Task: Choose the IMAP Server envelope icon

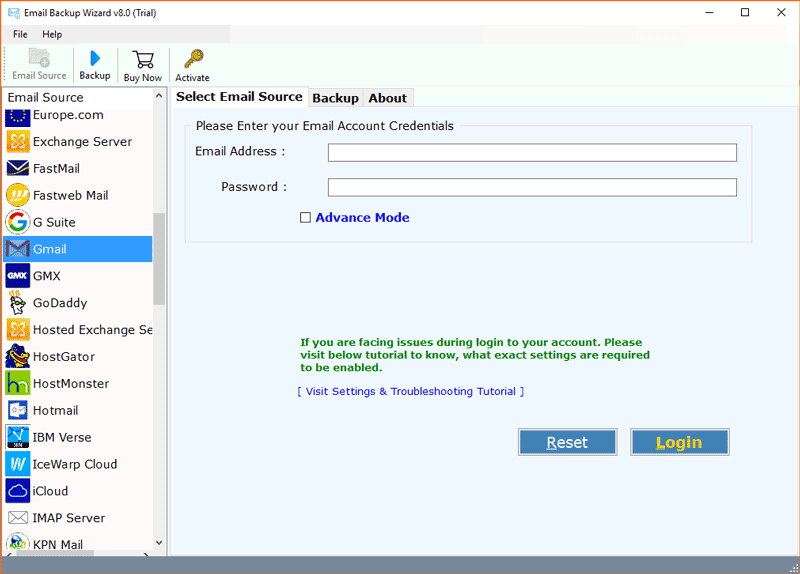Action: (x=17, y=518)
